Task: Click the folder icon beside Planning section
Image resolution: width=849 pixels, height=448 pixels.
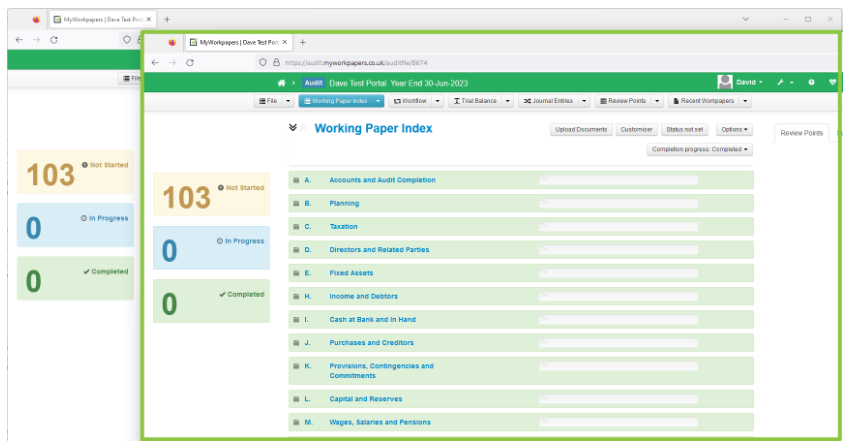Action: pyautogui.click(x=296, y=204)
